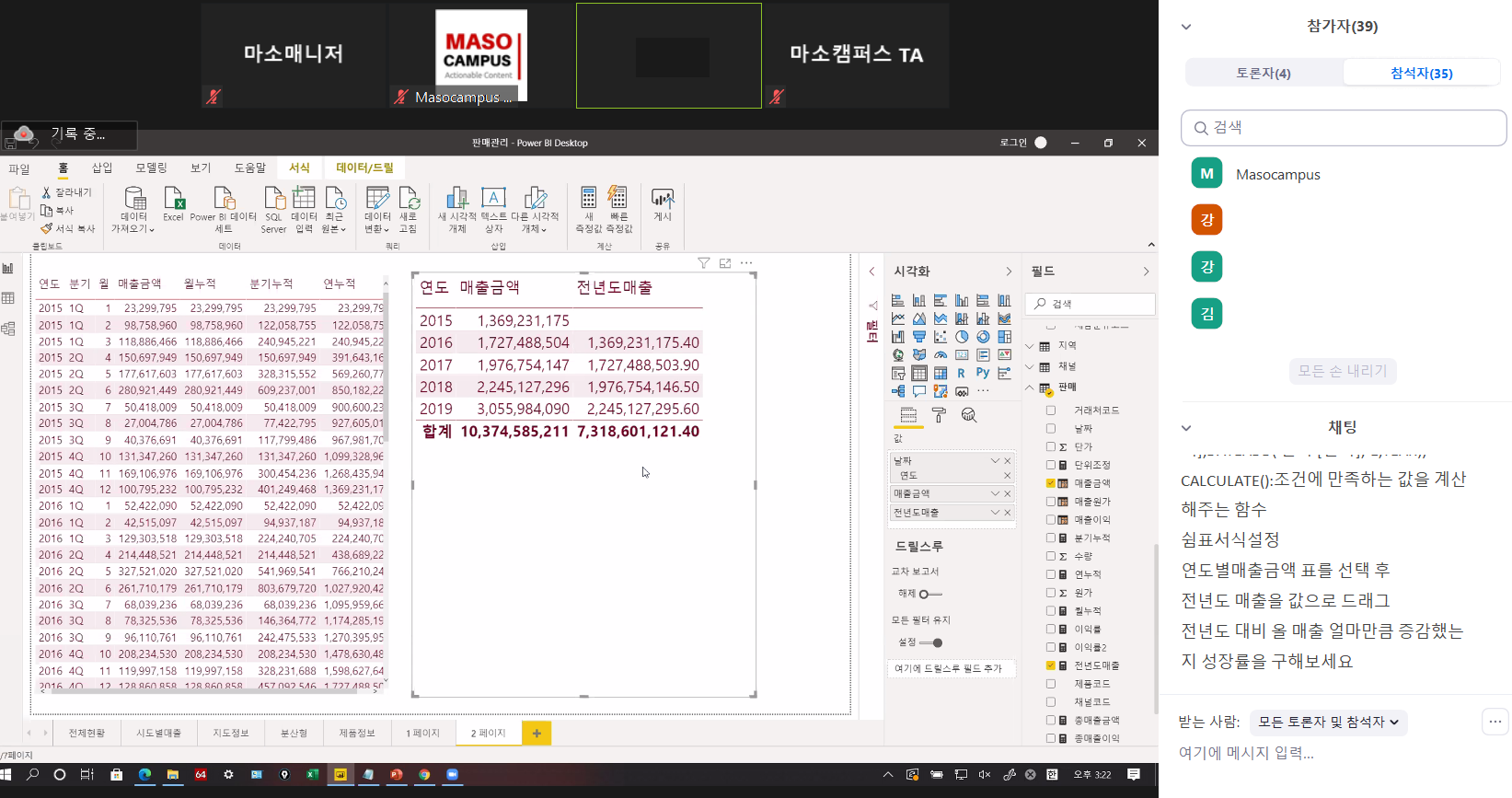Viewport: 1512px width, 798px height.
Task: Click the participant search field
Action: point(1344,128)
